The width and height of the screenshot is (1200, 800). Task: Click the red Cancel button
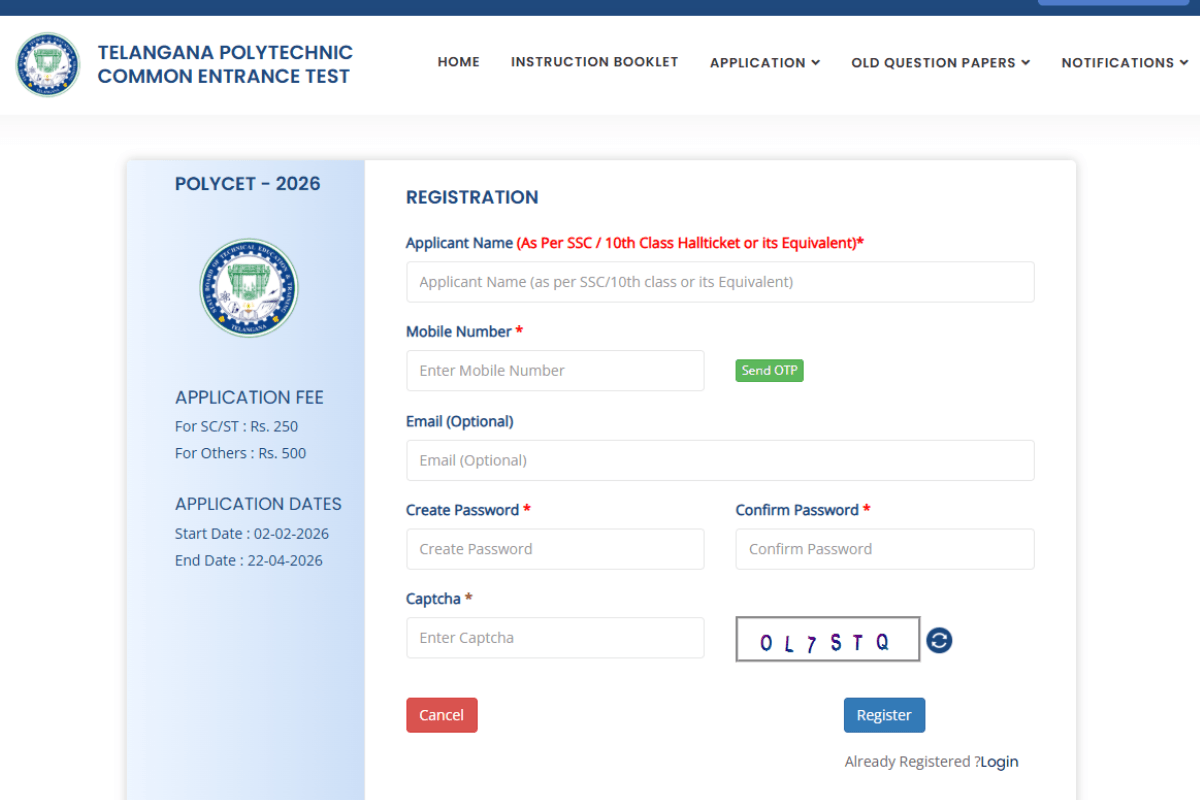pyautogui.click(x=441, y=714)
